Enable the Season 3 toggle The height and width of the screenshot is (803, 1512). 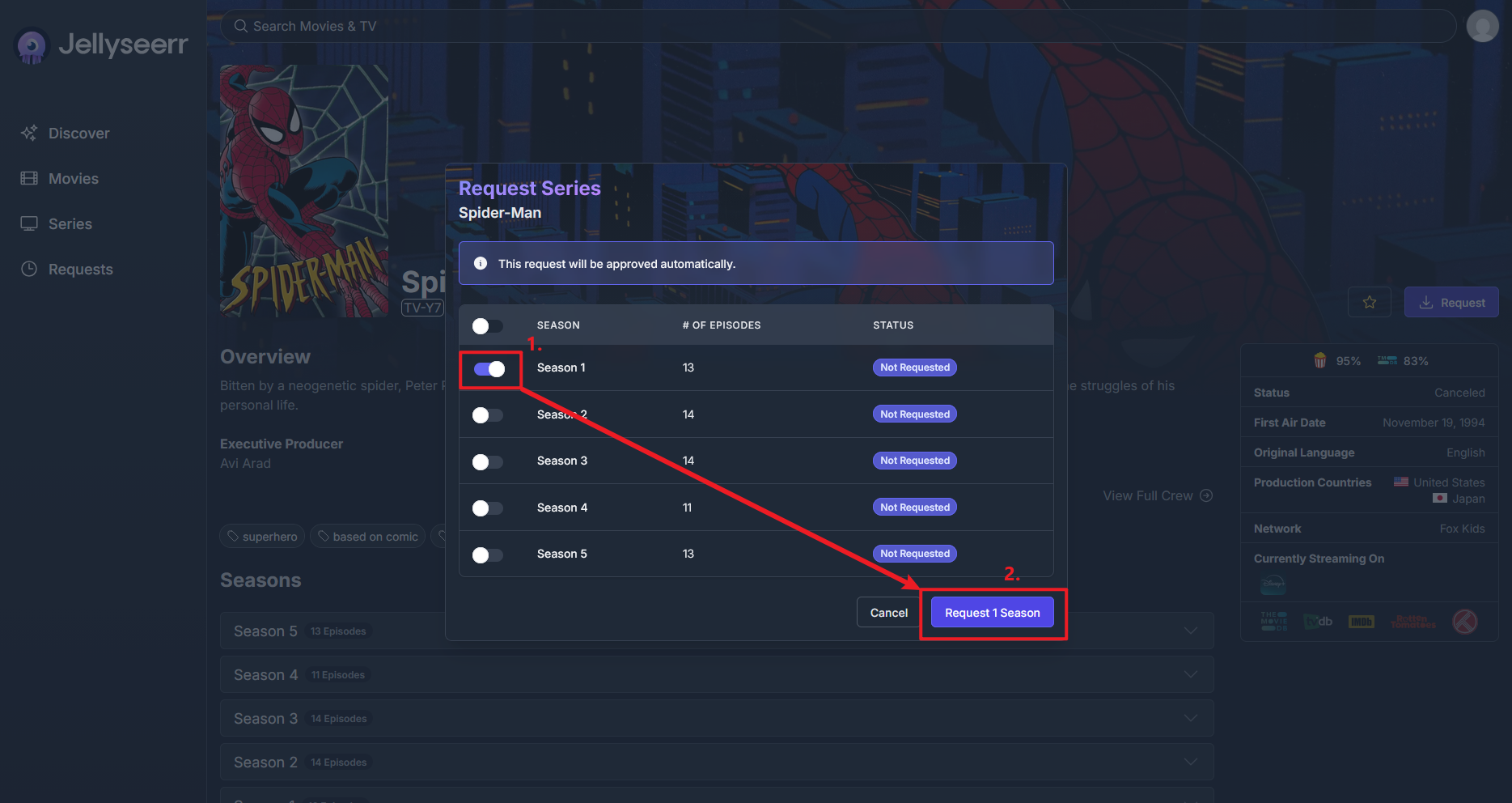[x=488, y=462]
